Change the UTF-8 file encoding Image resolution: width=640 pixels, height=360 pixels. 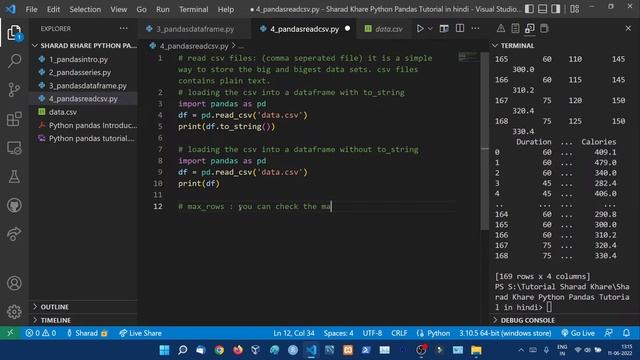tap(372, 333)
